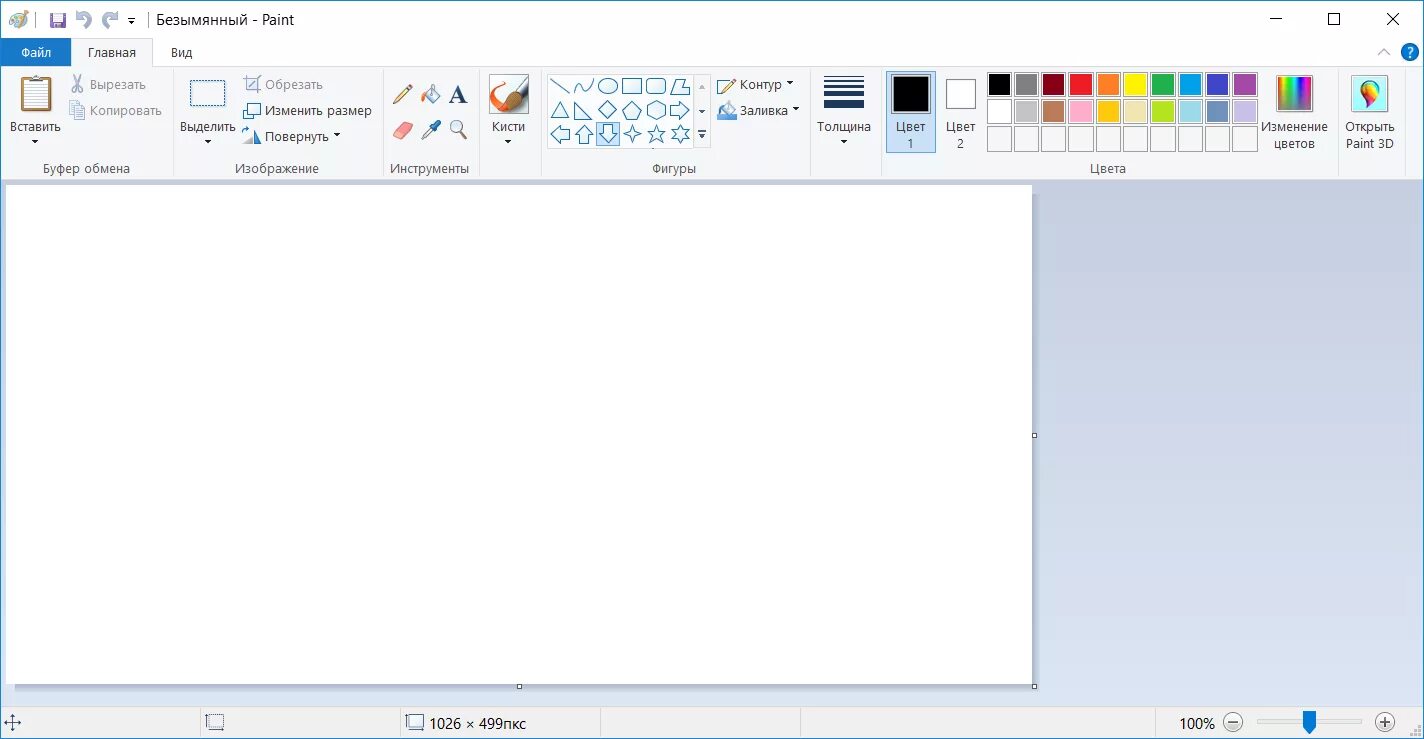
Task: Choose the Right triangle shape
Action: click(584, 110)
